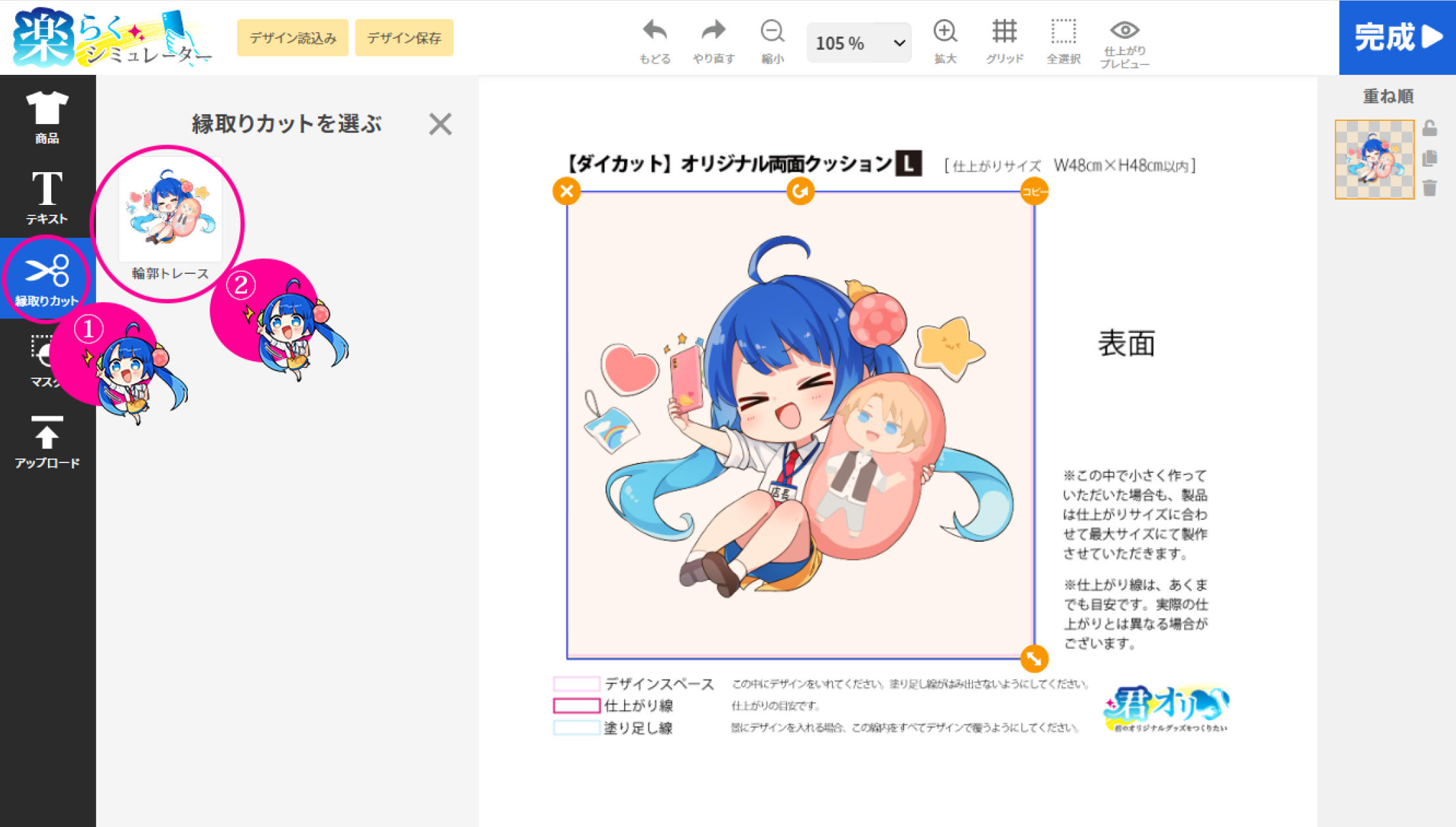
Task: Click the zoom in (拡大) magnifier icon
Action: tap(945, 32)
